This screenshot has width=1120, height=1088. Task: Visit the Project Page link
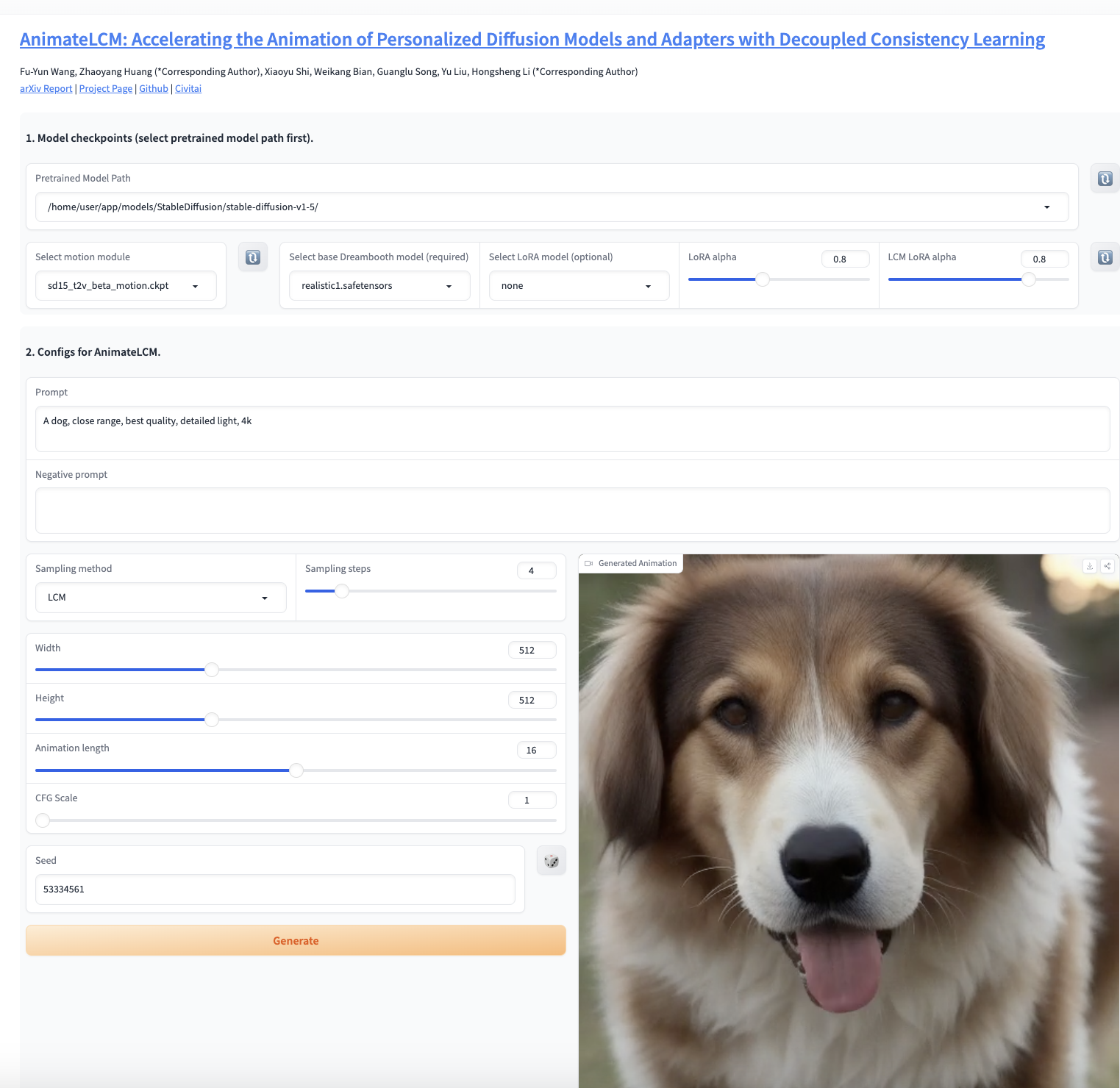click(106, 88)
